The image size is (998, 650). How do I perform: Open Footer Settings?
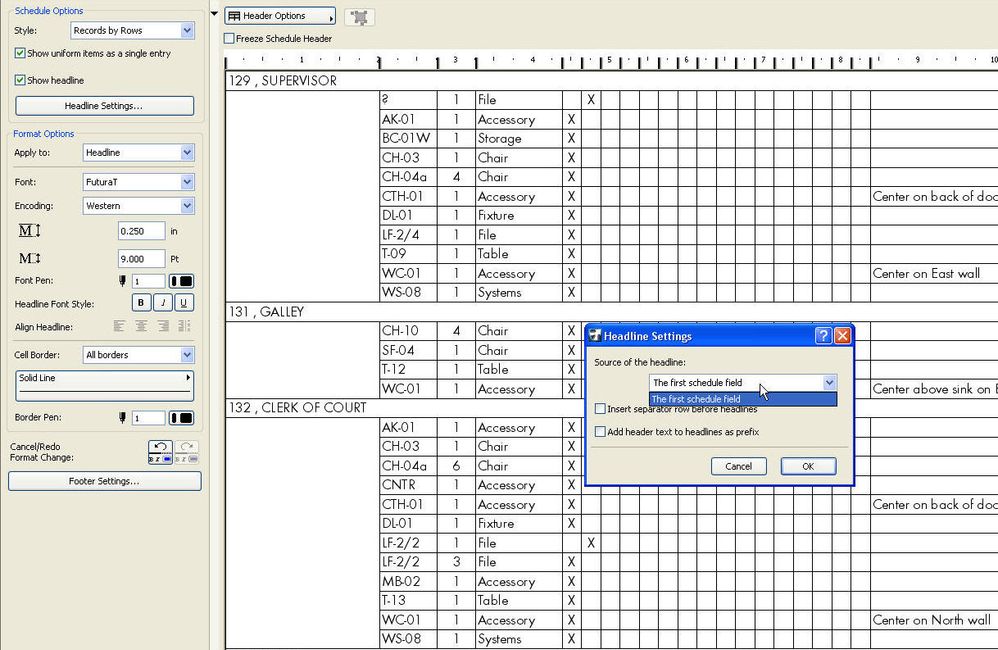[x=104, y=481]
